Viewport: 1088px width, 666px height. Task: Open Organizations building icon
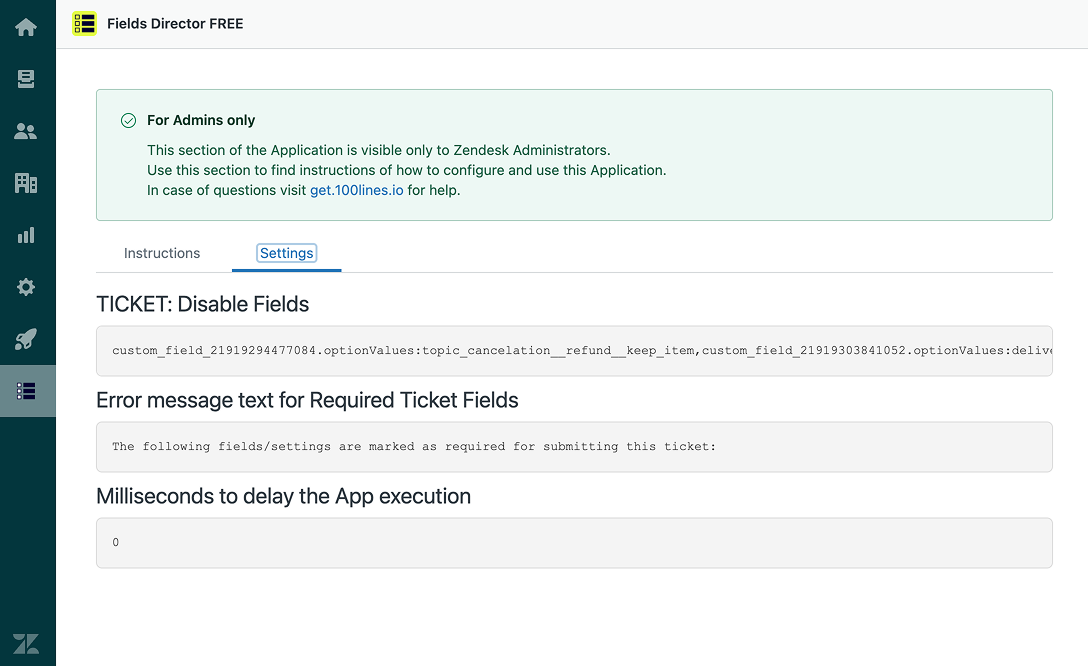point(26,183)
